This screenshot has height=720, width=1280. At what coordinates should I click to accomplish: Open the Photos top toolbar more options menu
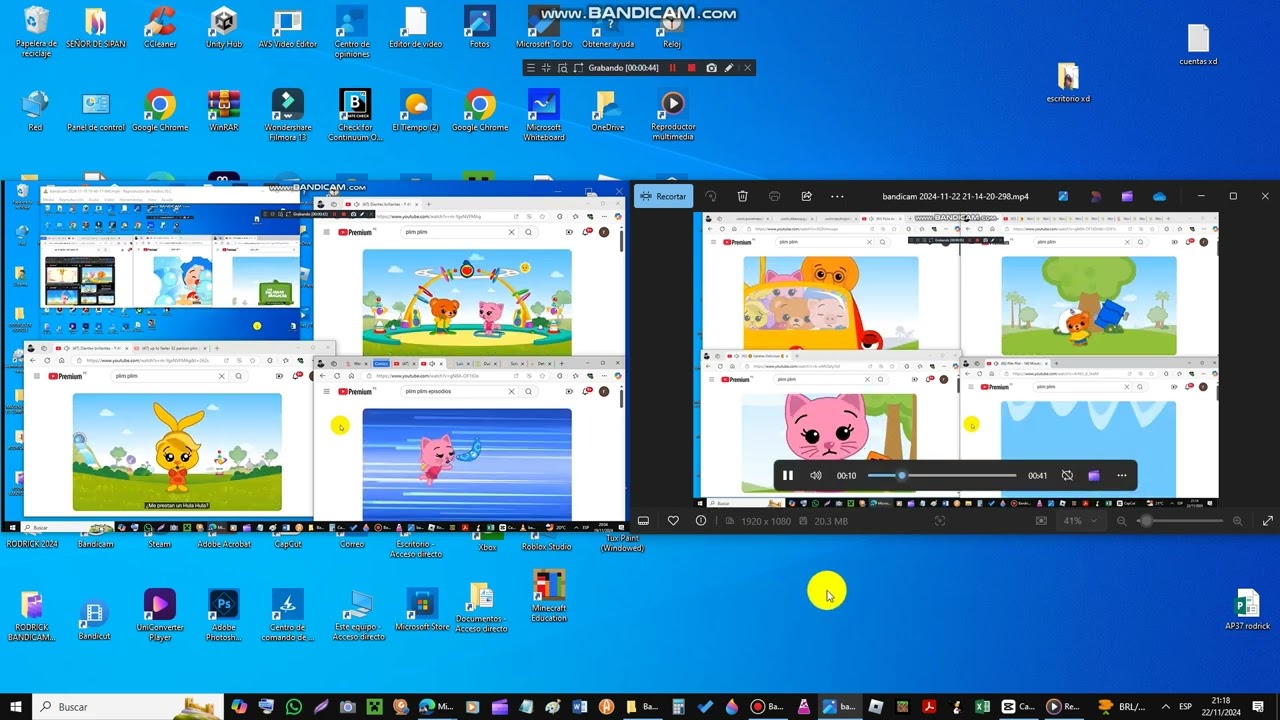838,196
